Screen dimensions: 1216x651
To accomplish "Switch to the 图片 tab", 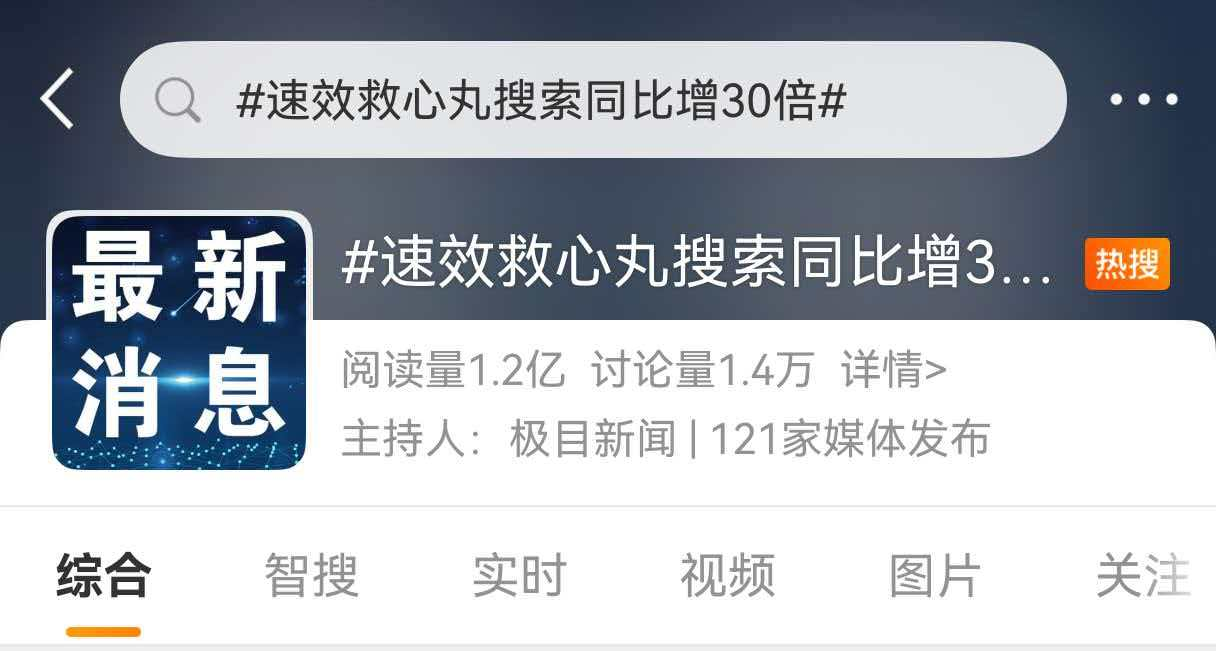I will [935, 576].
